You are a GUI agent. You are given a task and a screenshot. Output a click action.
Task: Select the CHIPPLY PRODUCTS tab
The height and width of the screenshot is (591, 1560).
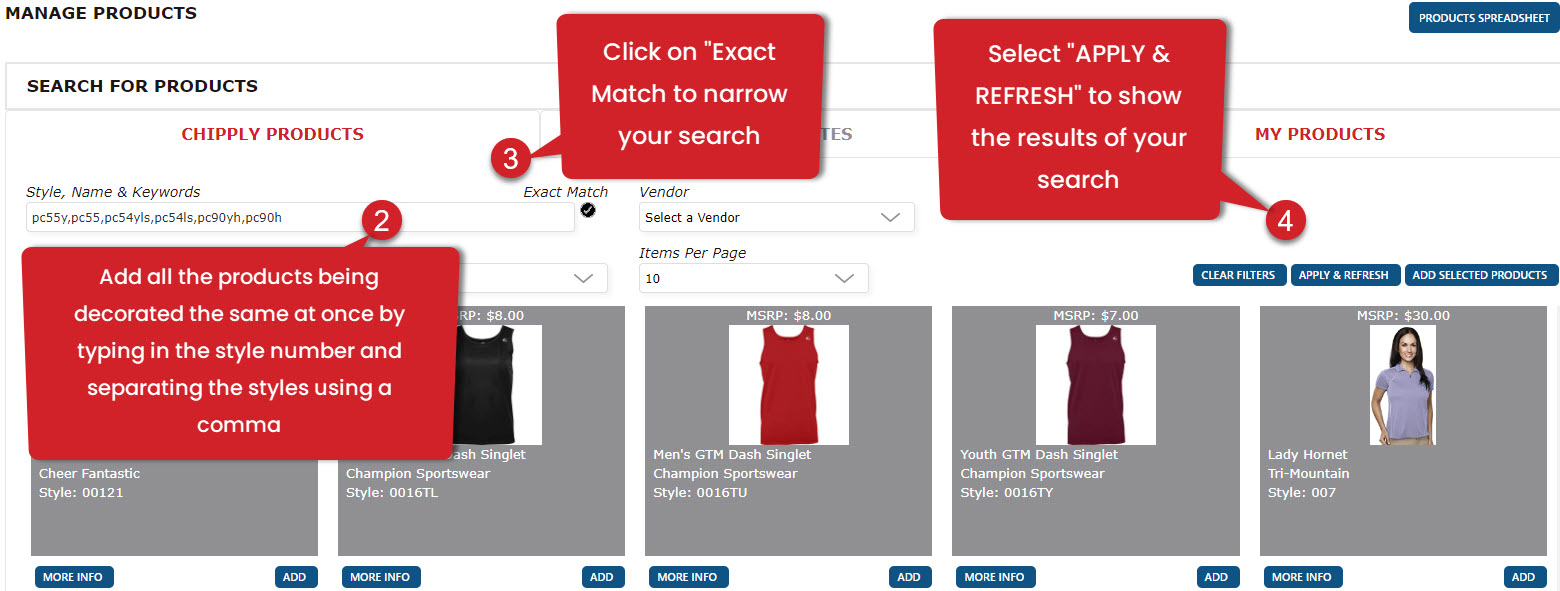tap(272, 133)
